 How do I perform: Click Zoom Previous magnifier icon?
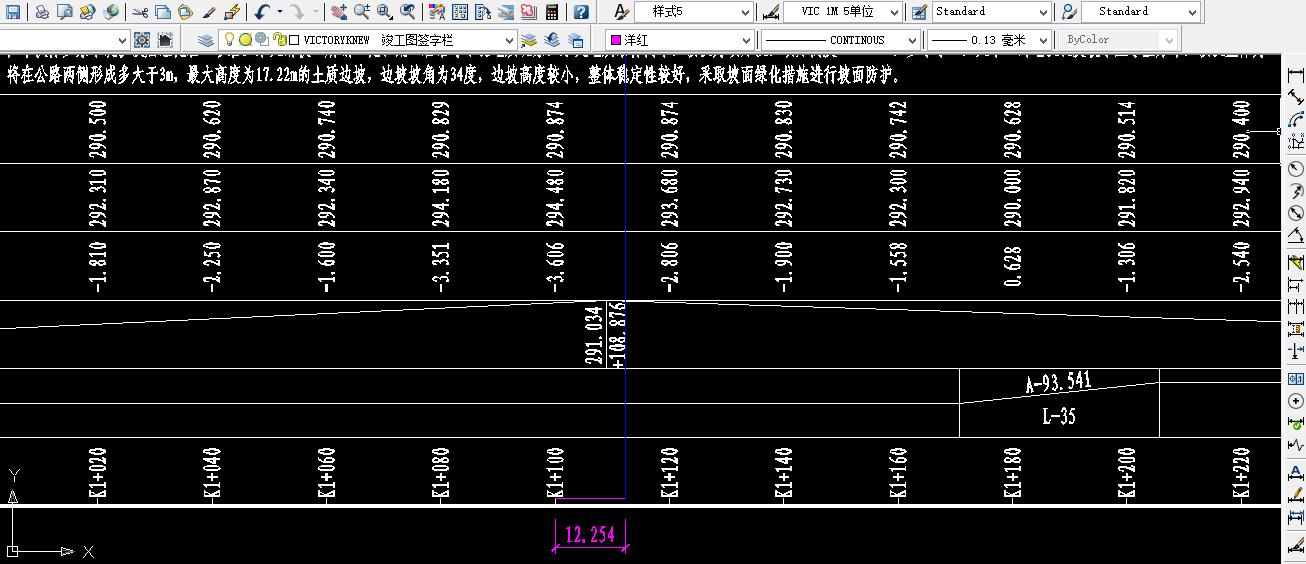pos(408,12)
